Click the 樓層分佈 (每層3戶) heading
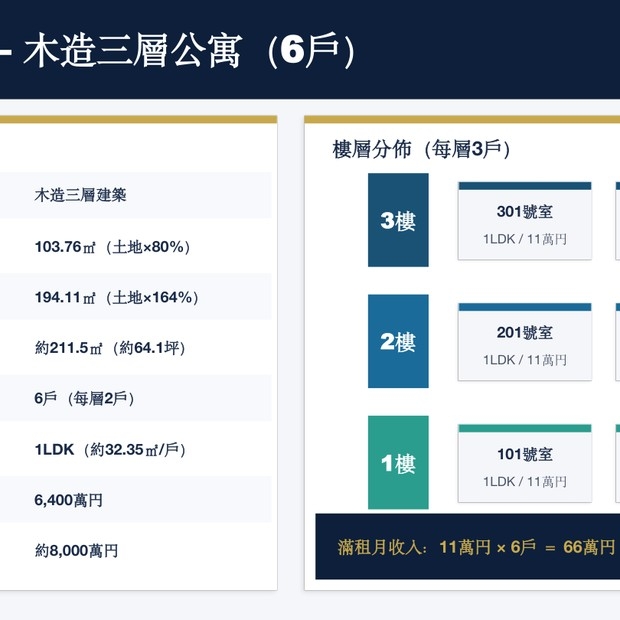Image resolution: width=620 pixels, height=620 pixels. (422, 149)
